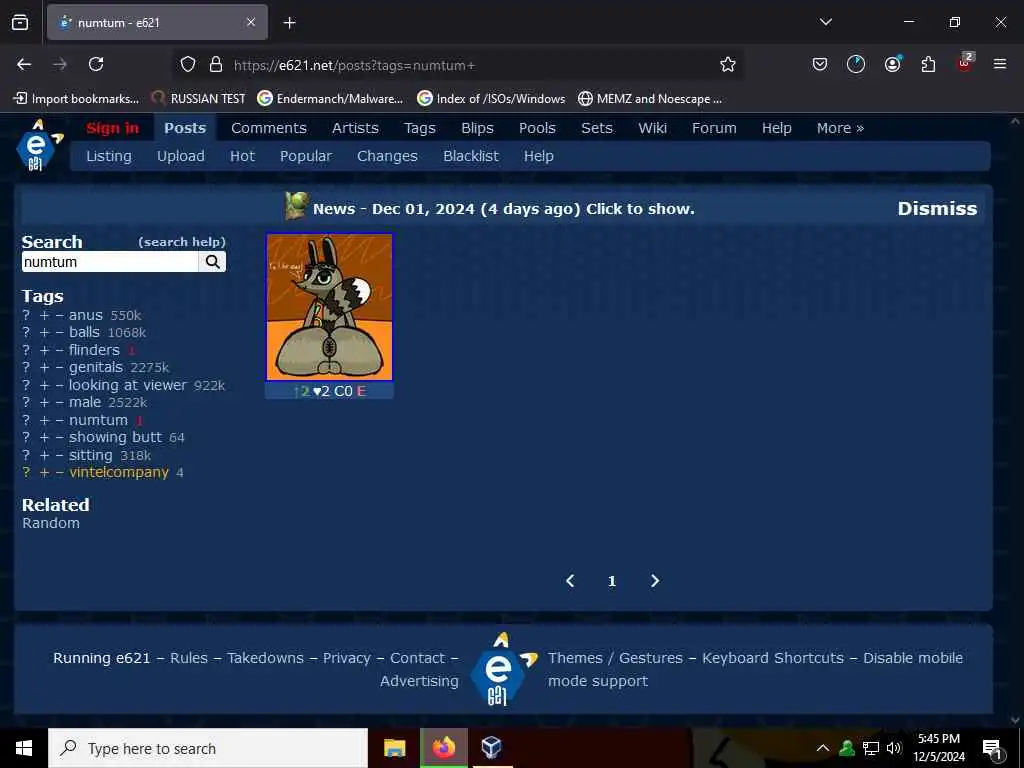Open the Pocket save icon in toolbar

pyautogui.click(x=820, y=64)
